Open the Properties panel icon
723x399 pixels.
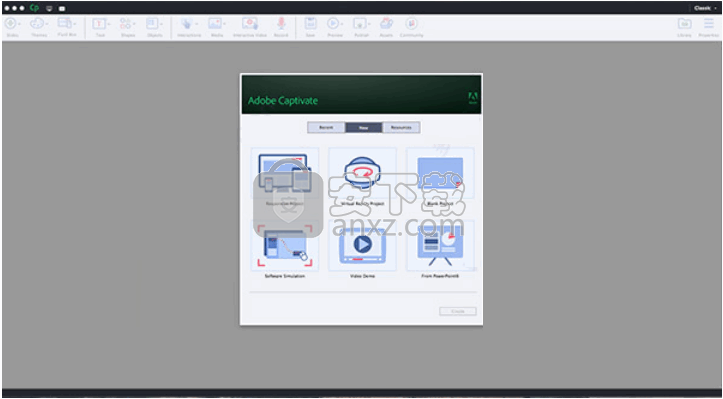point(709,24)
